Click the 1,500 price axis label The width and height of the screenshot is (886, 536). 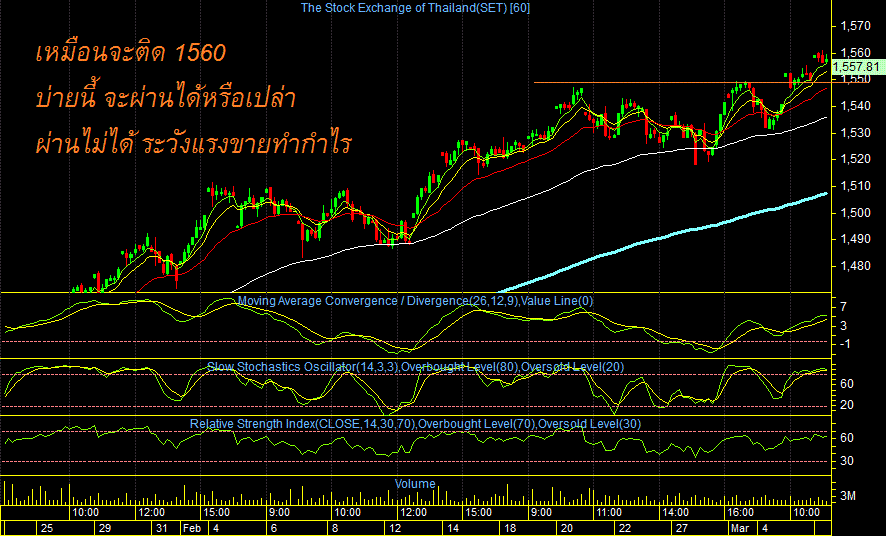855,212
